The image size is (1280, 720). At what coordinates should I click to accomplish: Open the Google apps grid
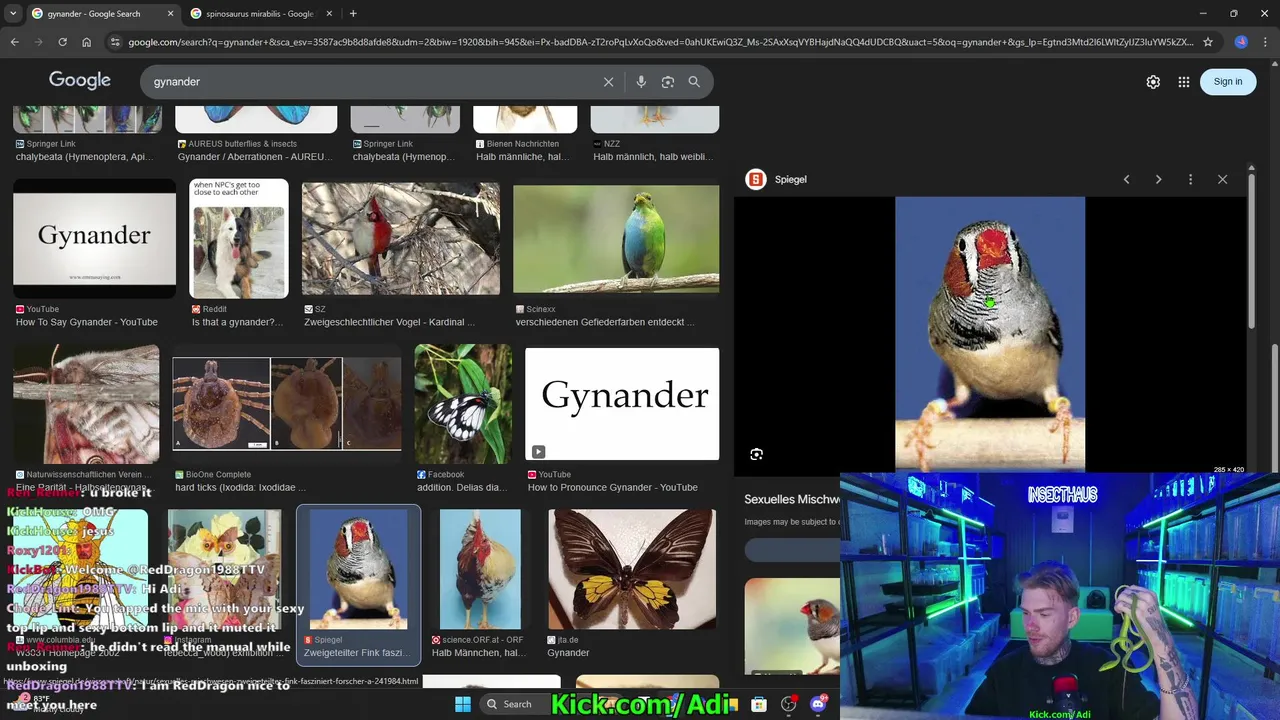(1184, 82)
